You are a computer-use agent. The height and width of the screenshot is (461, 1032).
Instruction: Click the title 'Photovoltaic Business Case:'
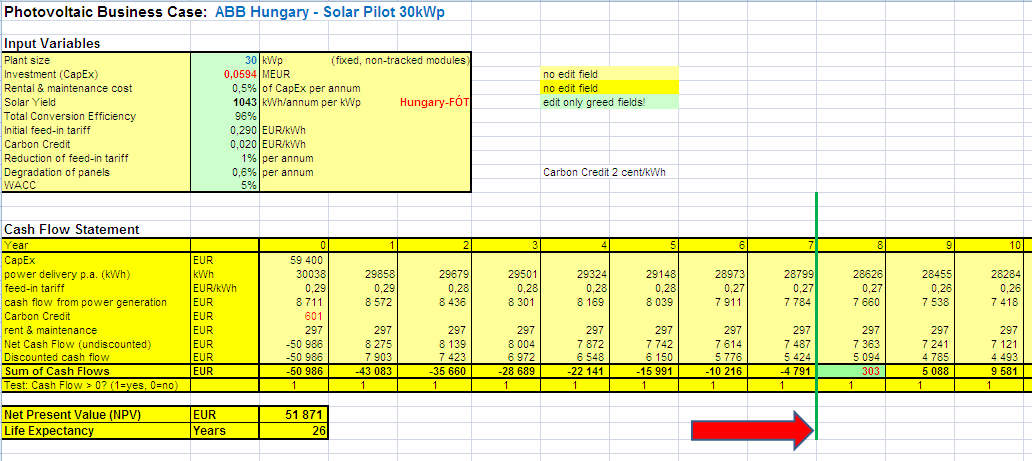pos(106,12)
